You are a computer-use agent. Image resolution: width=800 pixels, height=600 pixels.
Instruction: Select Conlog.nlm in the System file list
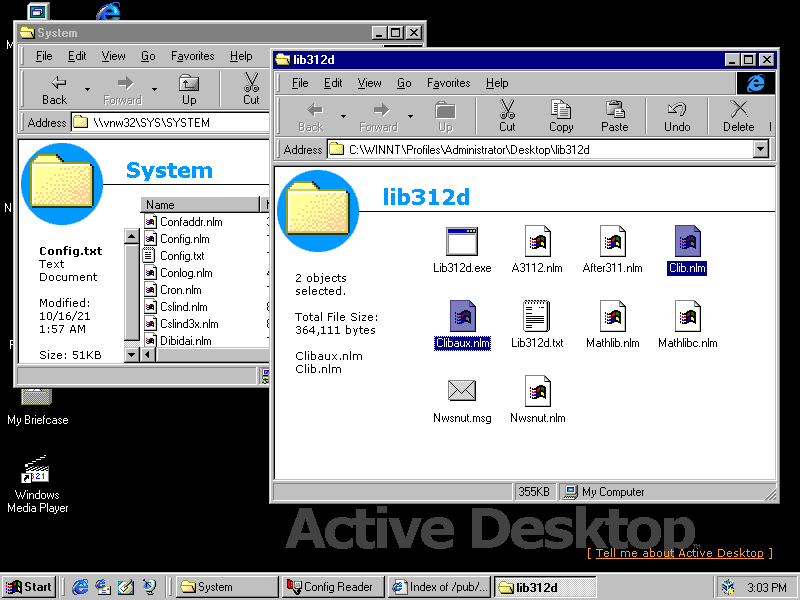(x=178, y=273)
